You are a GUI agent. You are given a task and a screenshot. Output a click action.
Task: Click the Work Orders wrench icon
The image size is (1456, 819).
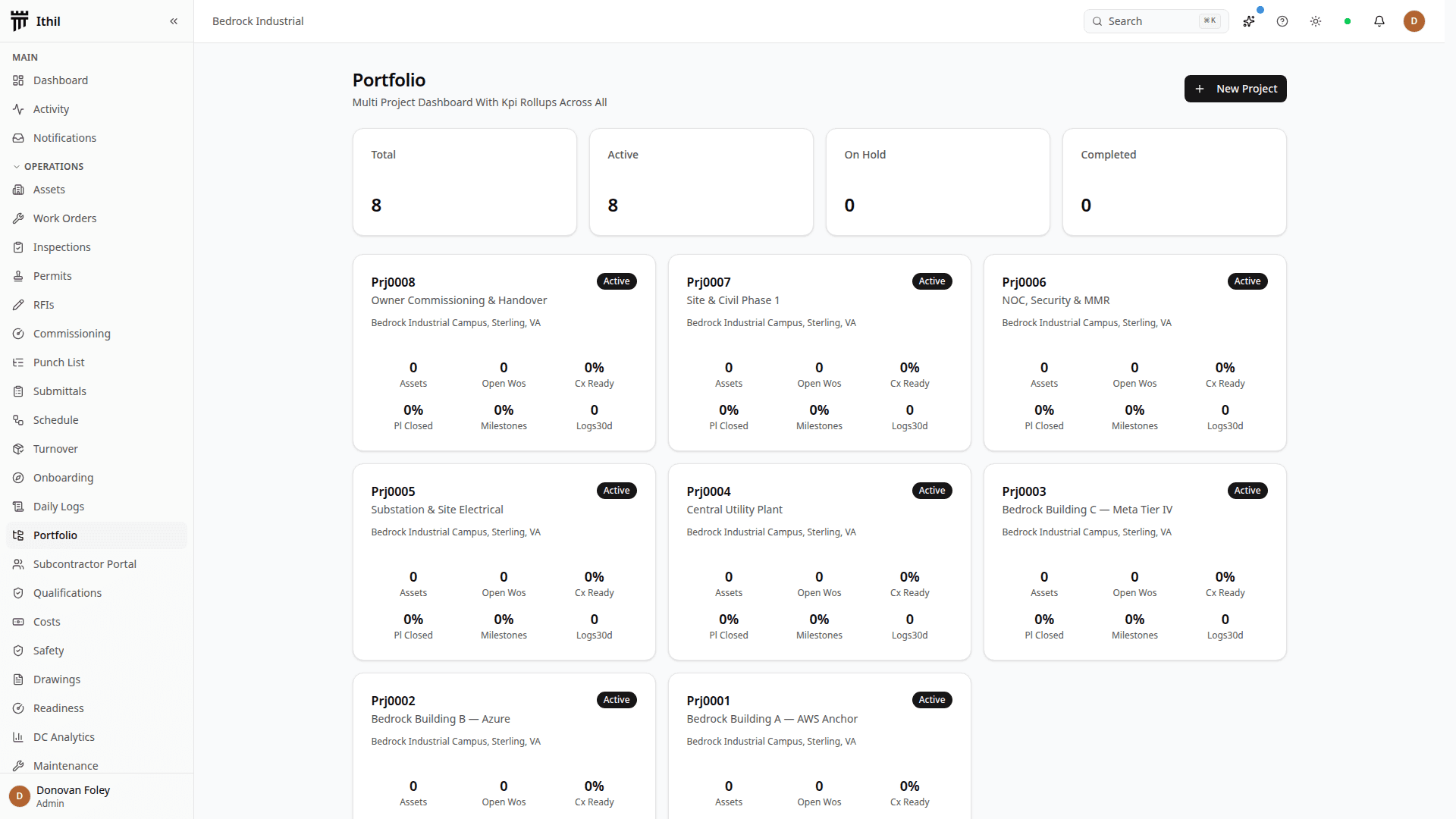click(18, 218)
